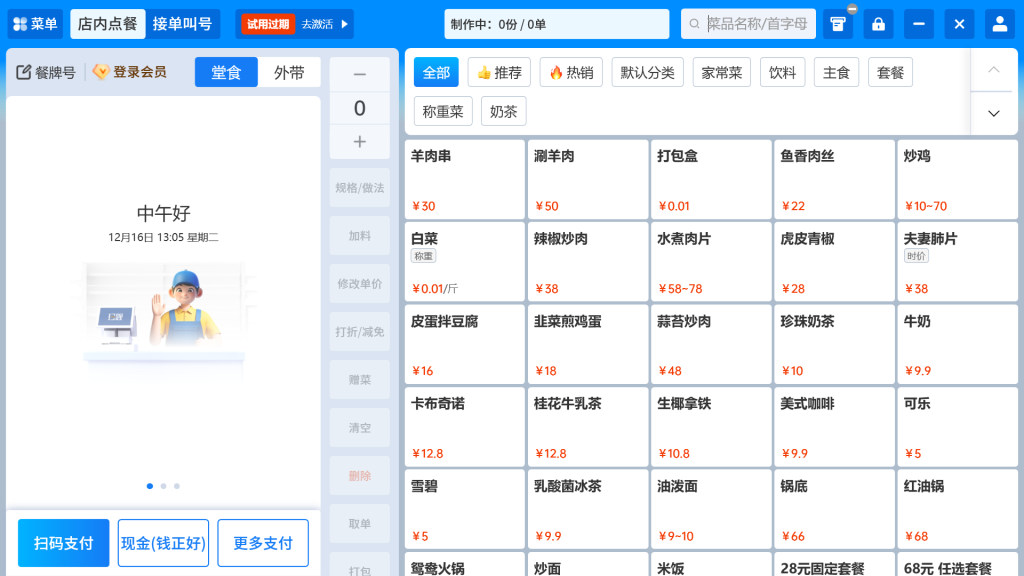Switch to 接单叫号 tab
1024x576 pixels.
(x=182, y=24)
